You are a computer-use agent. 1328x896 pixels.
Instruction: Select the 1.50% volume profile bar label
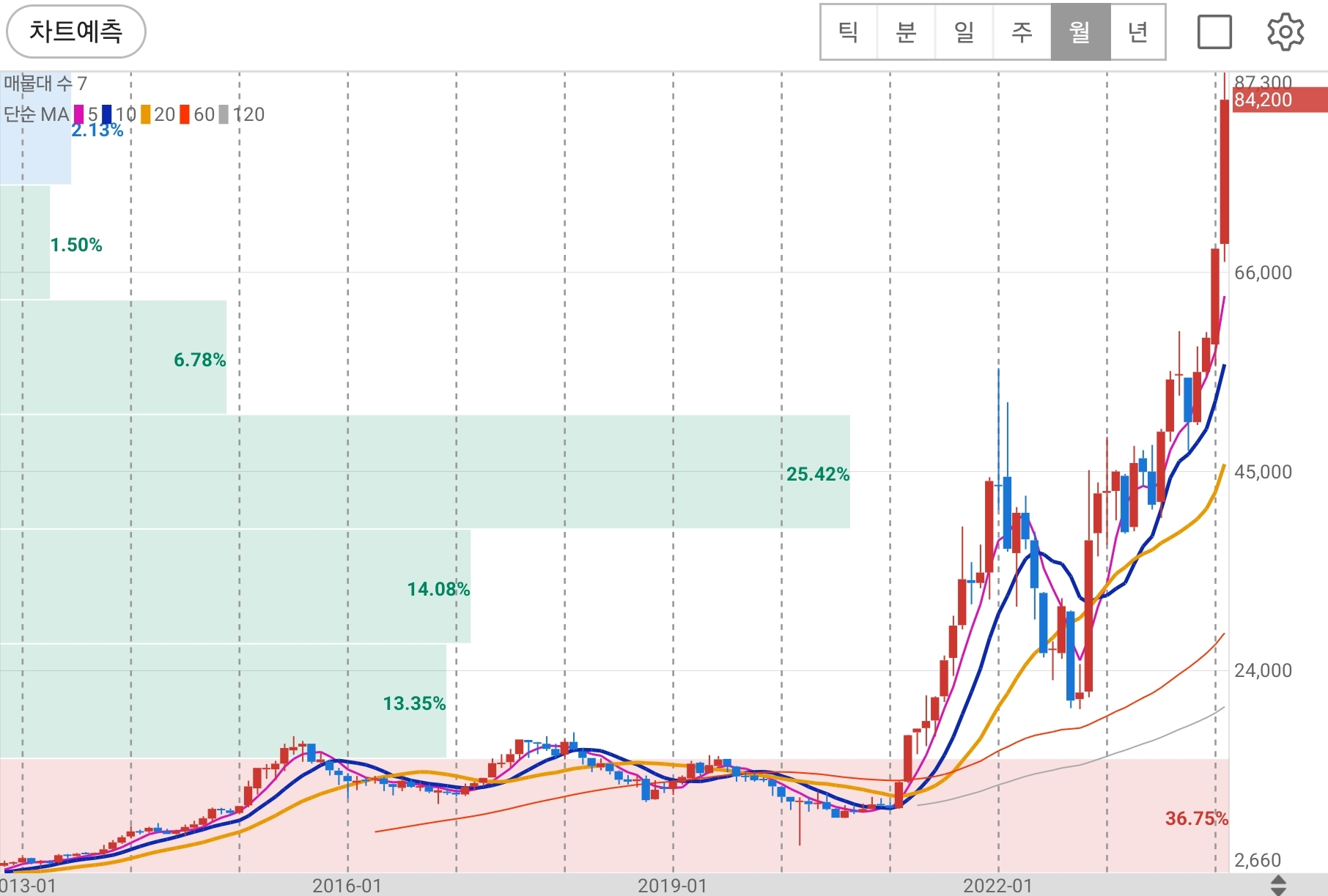click(x=76, y=245)
